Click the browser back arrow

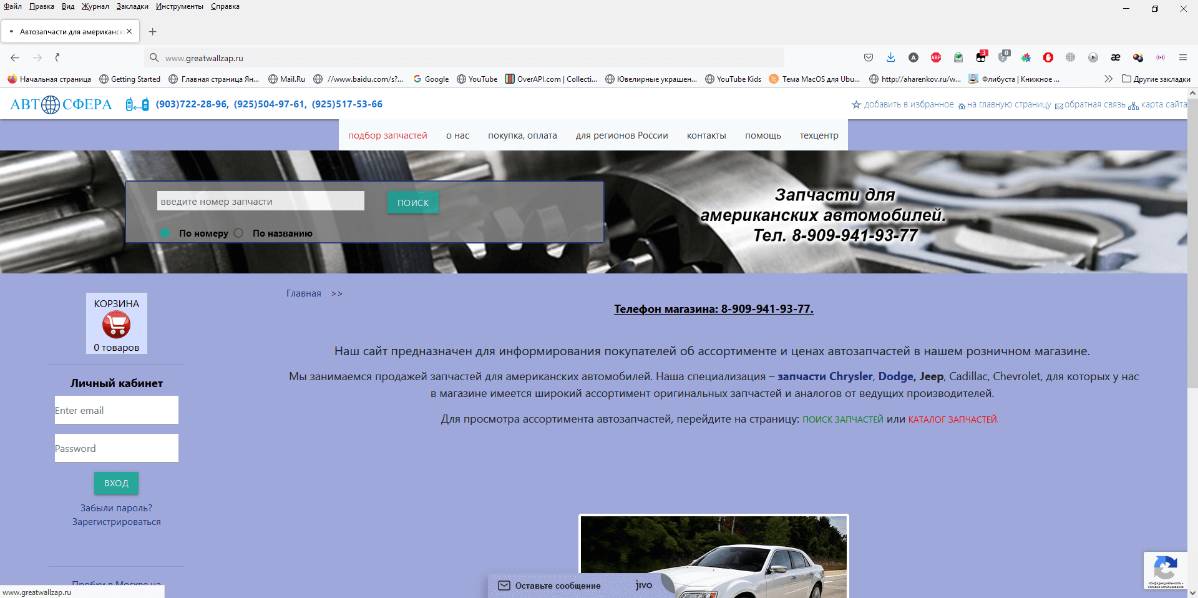15,58
